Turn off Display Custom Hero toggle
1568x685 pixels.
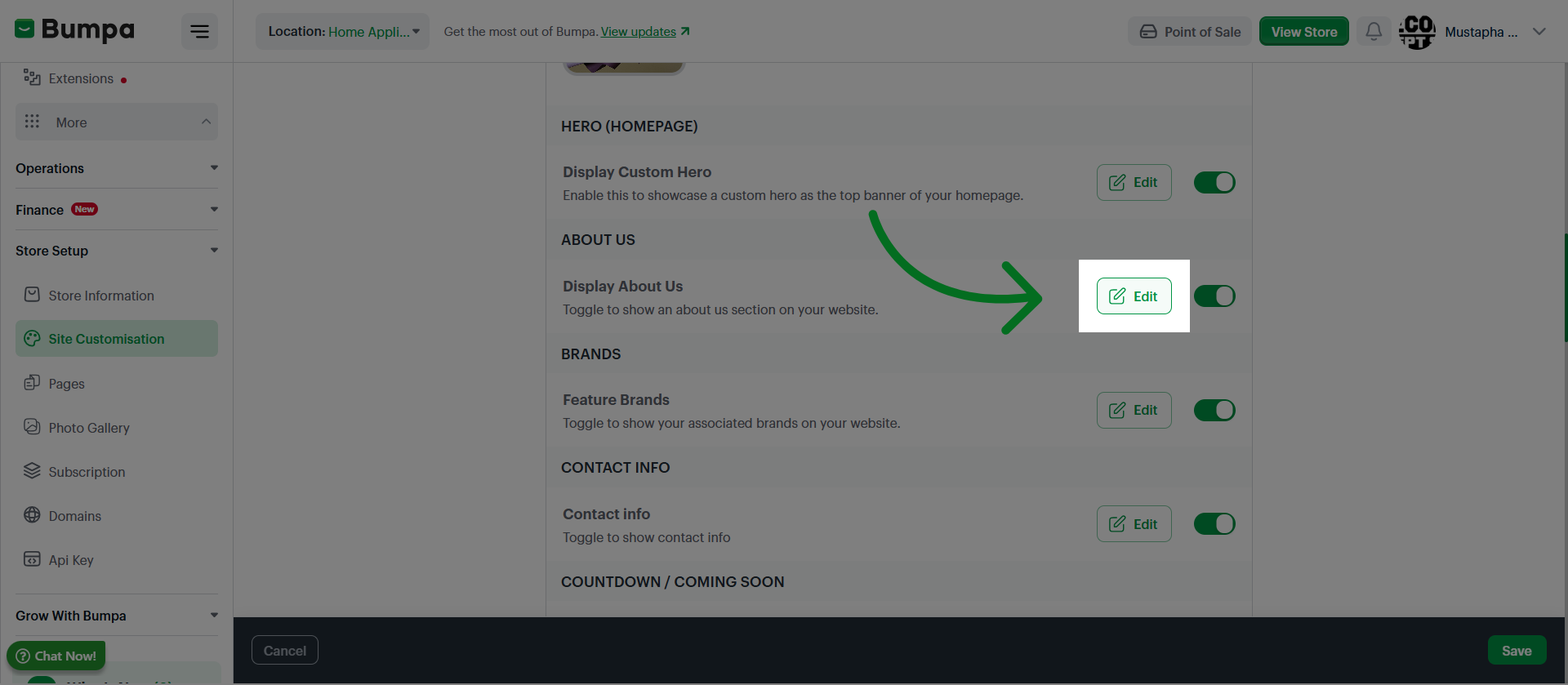[1214, 182]
